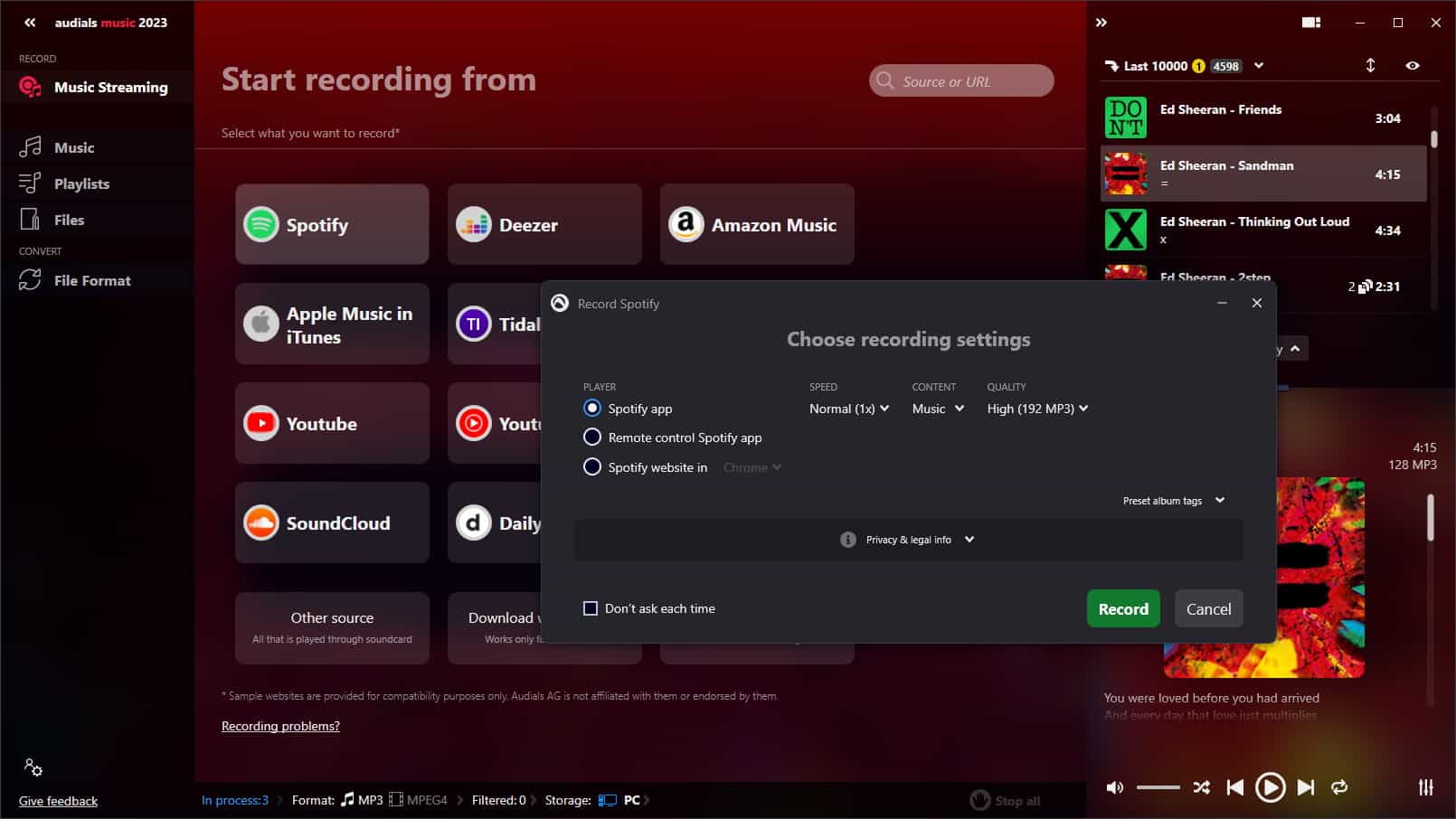Click the Stop all button
The image size is (1456, 819).
pyautogui.click(x=1006, y=800)
